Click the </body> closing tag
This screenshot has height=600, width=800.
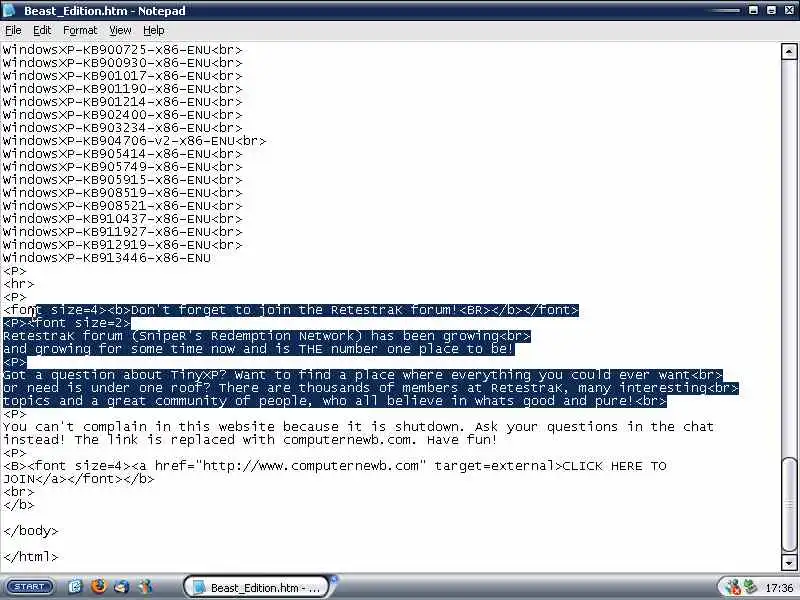[31, 531]
